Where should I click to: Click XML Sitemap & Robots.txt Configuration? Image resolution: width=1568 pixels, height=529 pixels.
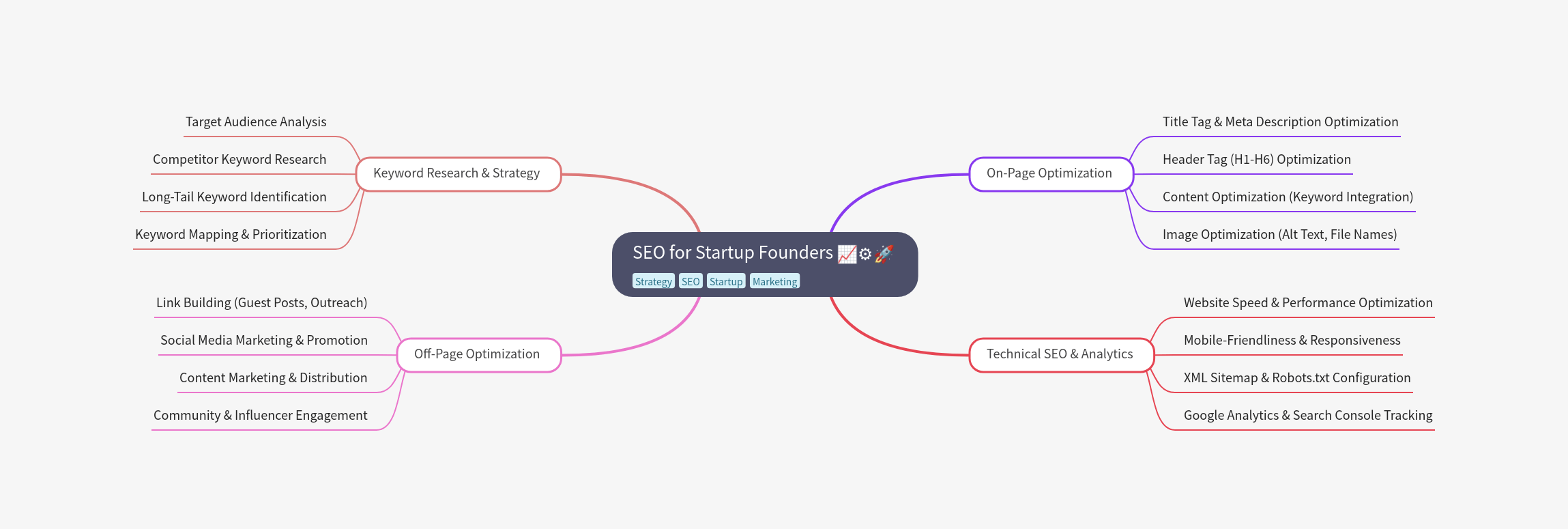1296,378
